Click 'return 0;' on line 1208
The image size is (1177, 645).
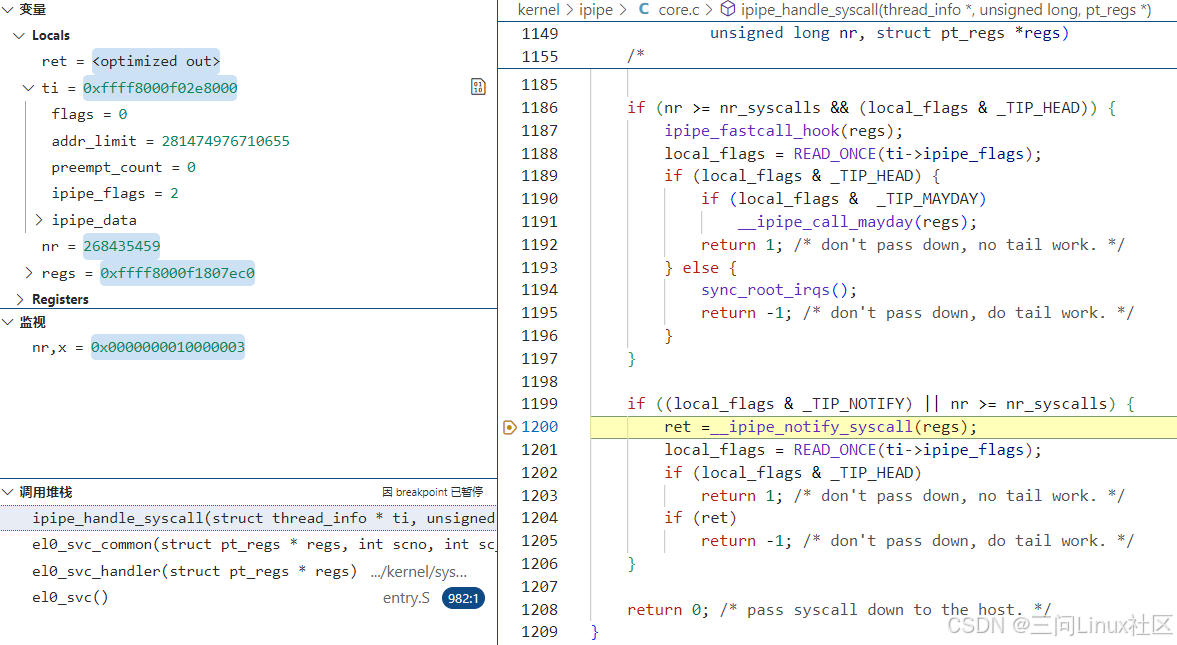pyautogui.click(x=668, y=610)
